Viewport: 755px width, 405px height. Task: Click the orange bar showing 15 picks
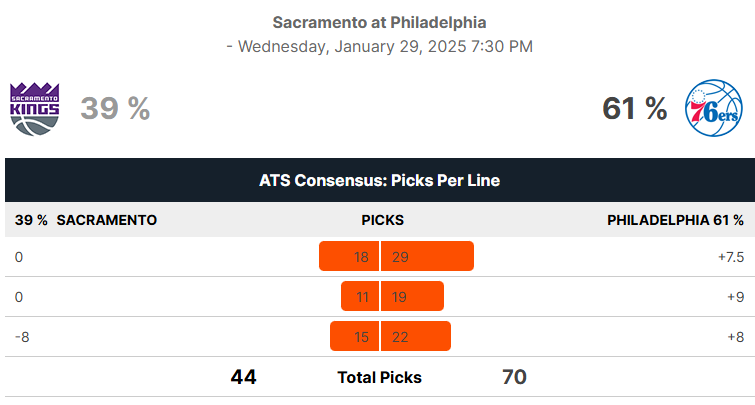point(355,336)
